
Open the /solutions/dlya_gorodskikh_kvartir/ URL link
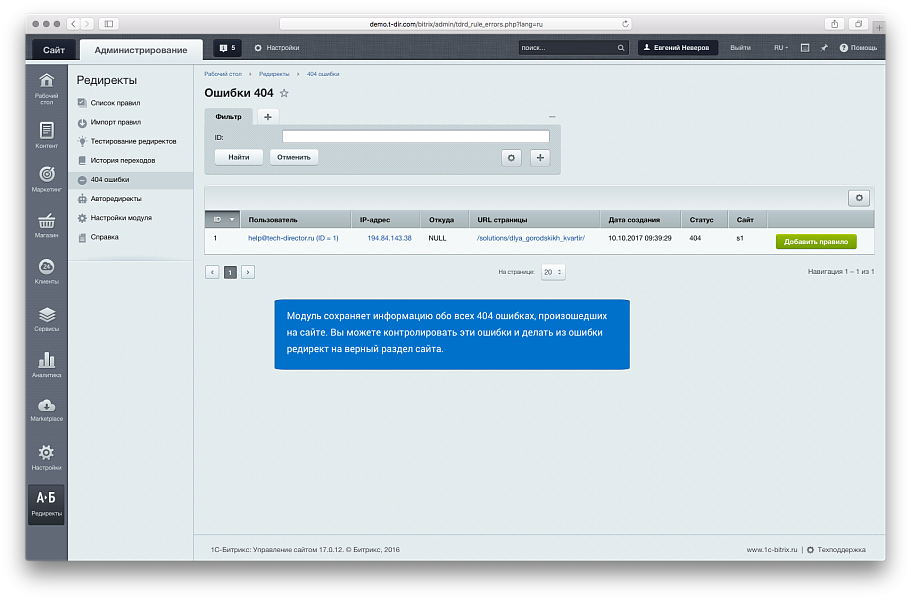click(529, 238)
